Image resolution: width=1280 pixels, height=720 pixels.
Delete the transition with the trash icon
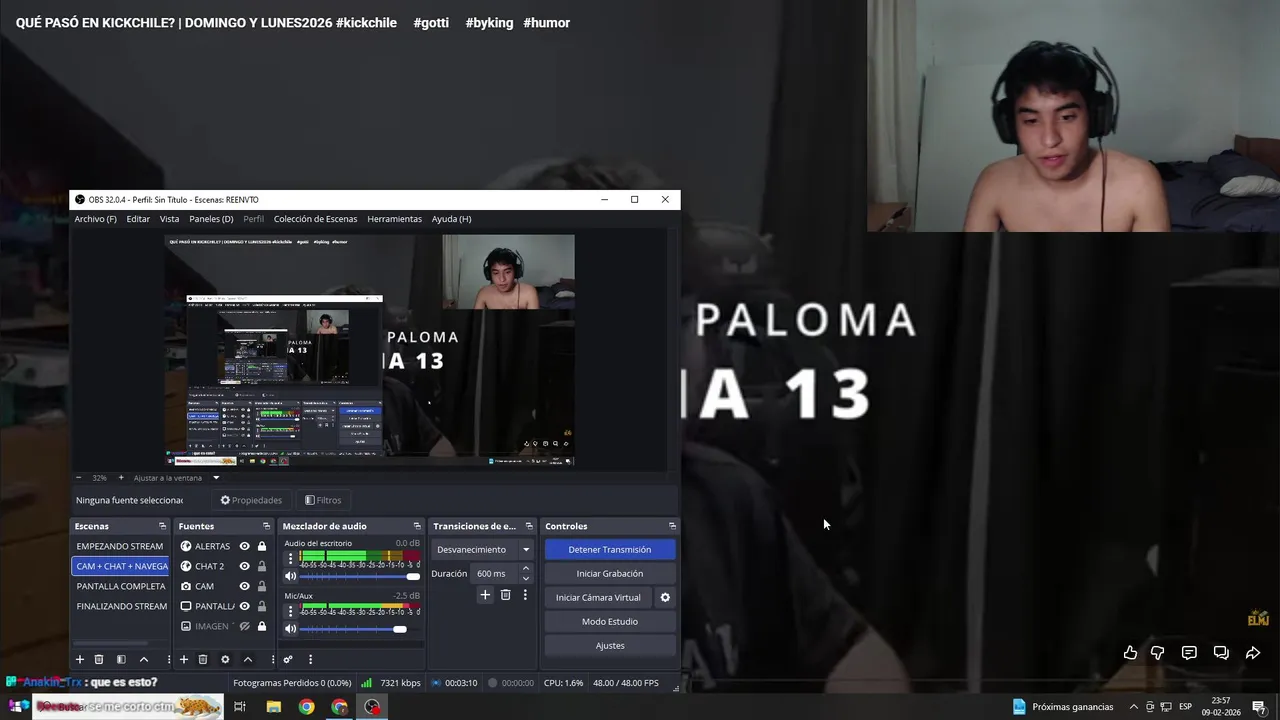[x=506, y=595]
